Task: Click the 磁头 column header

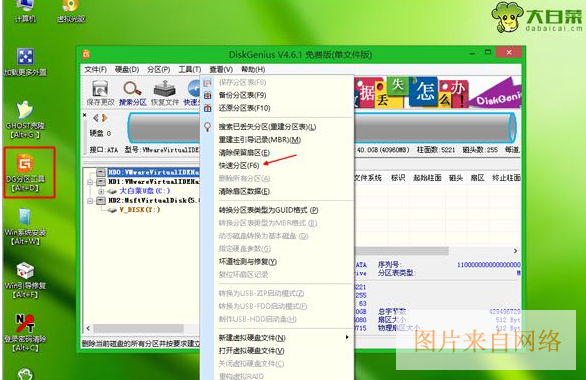Action: (456, 178)
